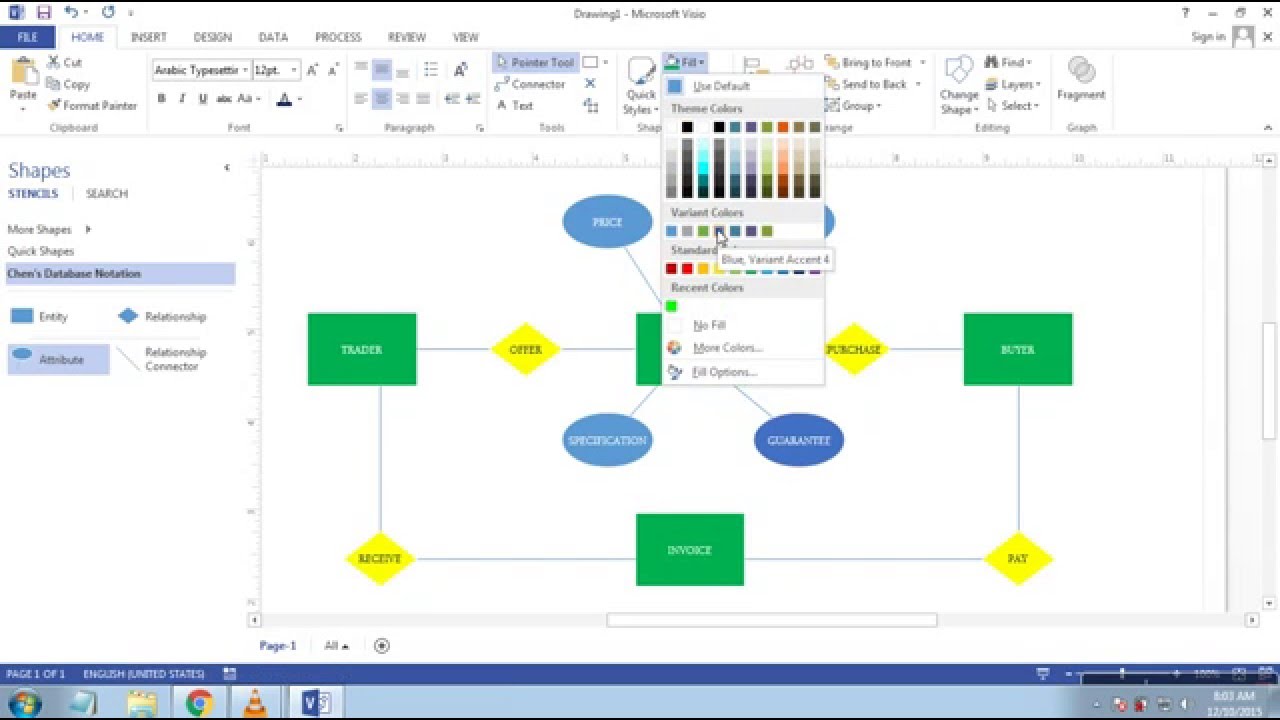Viewport: 1280px width, 720px height.
Task: Click Bring to Front button
Action: tap(868, 62)
